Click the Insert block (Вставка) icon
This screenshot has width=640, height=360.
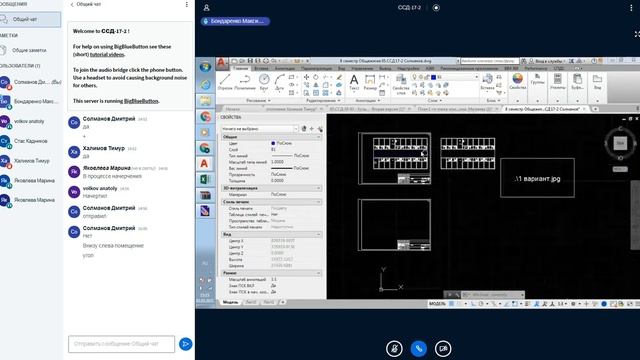click(487, 81)
